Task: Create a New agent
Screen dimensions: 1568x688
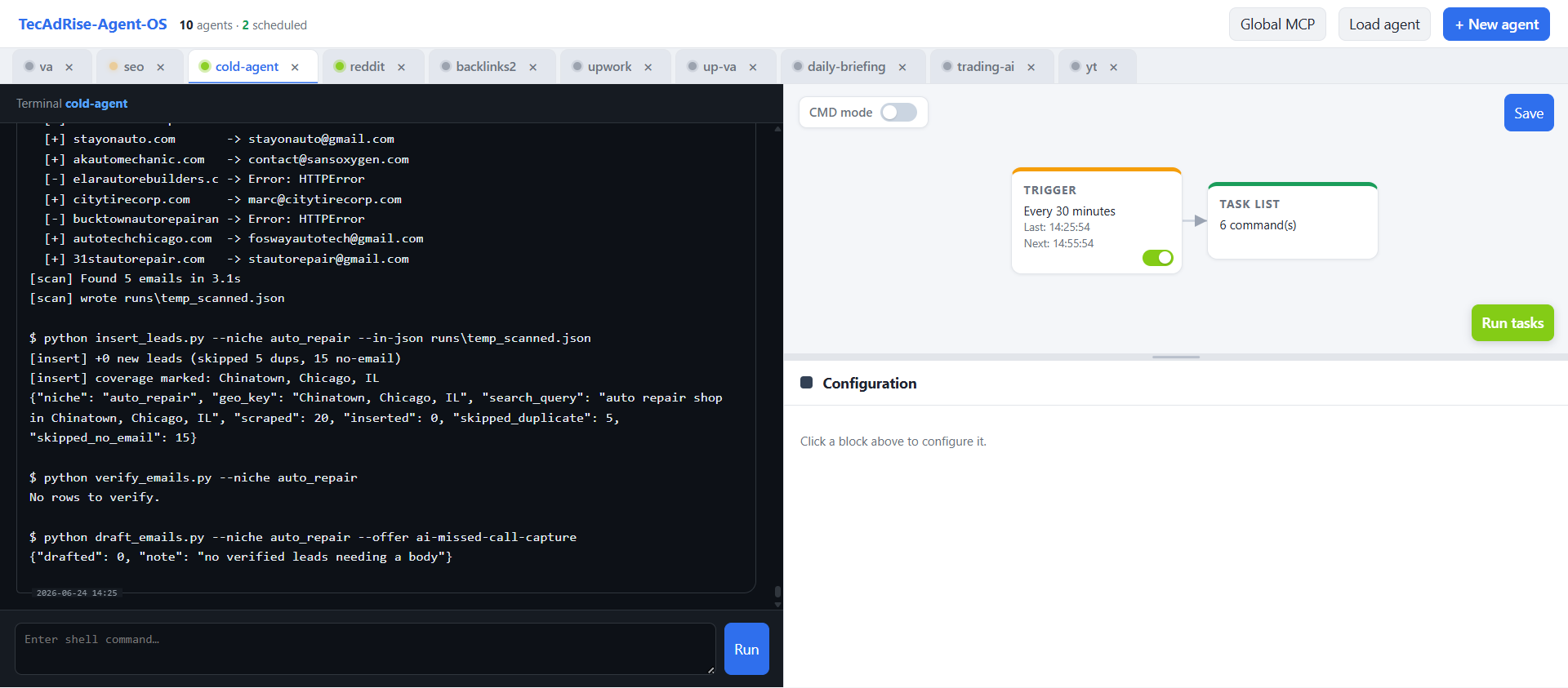Action: [1496, 24]
